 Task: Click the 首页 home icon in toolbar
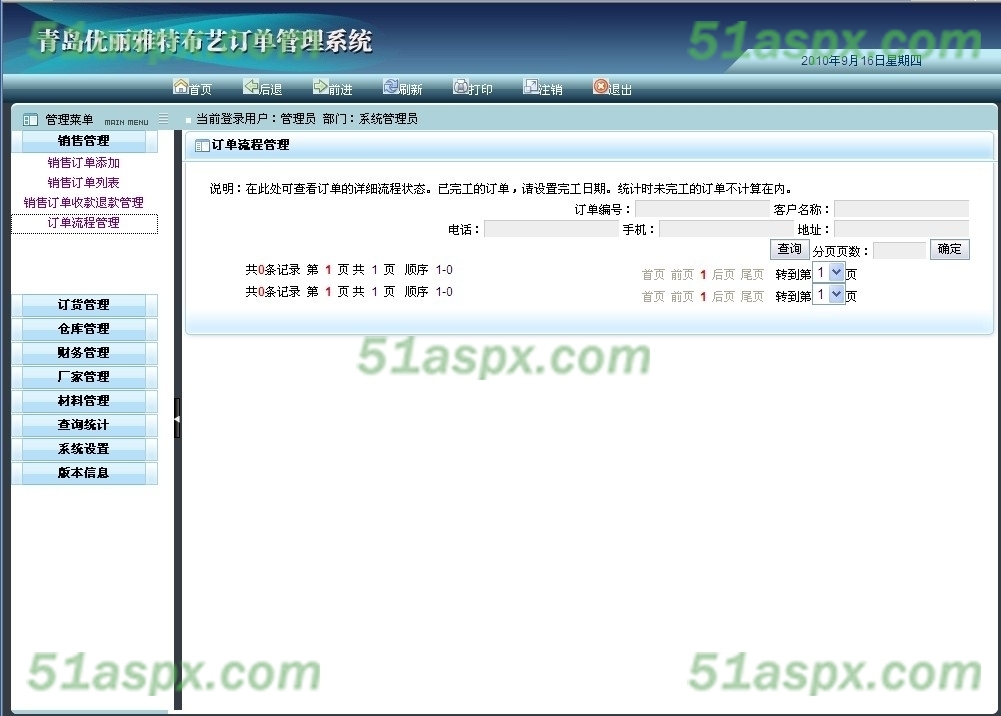click(x=181, y=86)
